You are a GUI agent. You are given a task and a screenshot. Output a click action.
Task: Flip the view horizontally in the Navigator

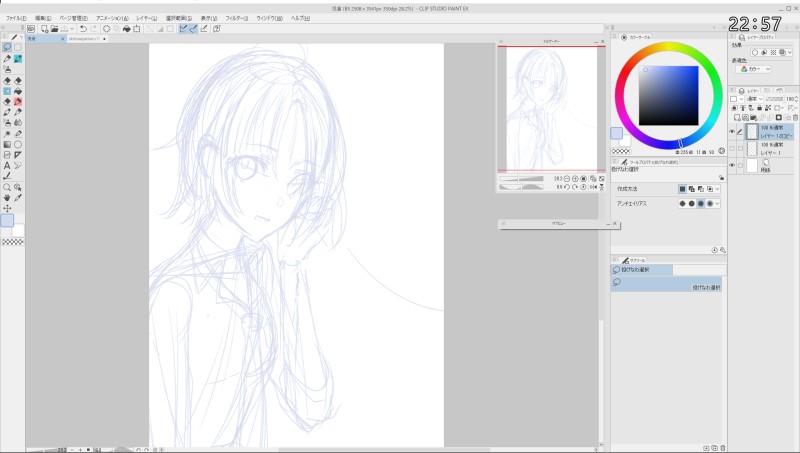tap(593, 187)
